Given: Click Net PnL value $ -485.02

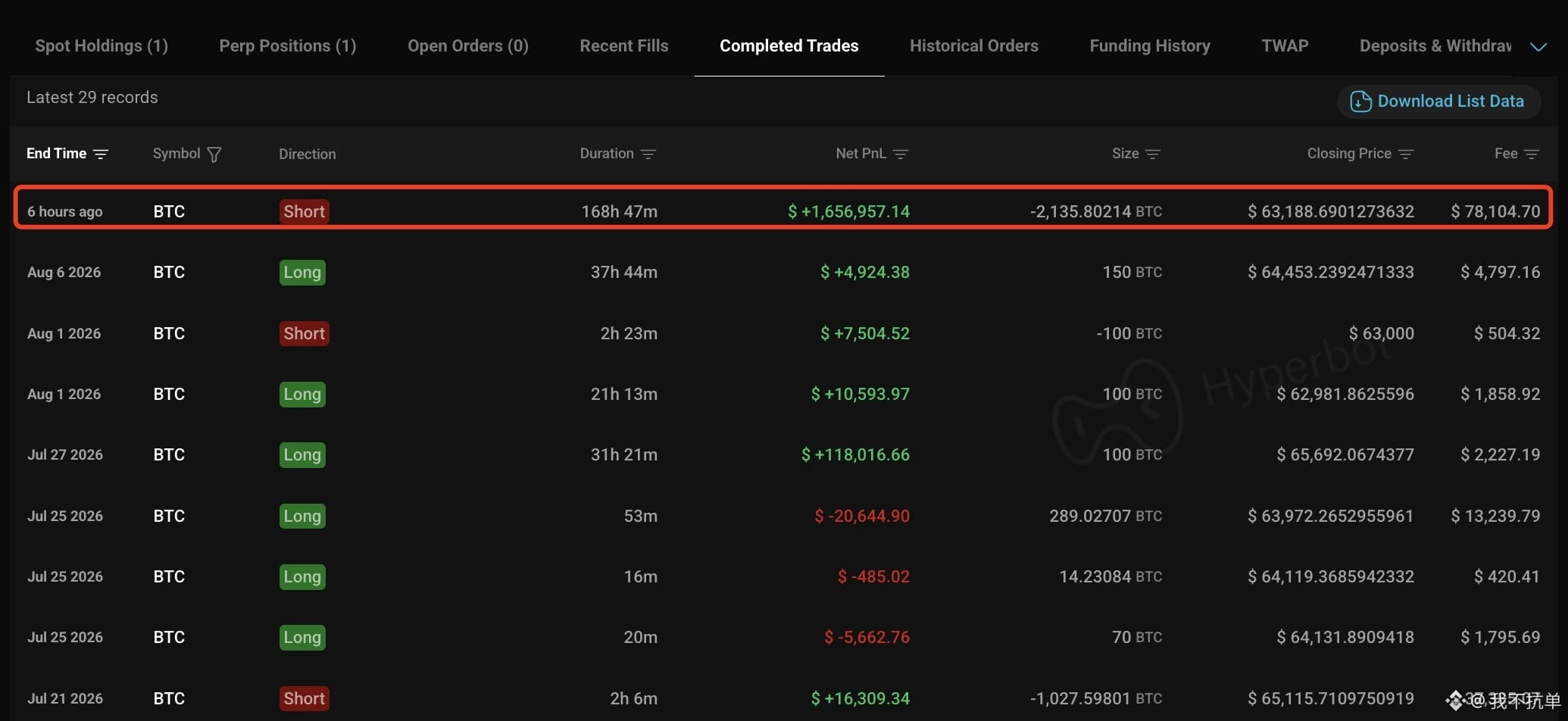Looking at the screenshot, I should point(873,576).
